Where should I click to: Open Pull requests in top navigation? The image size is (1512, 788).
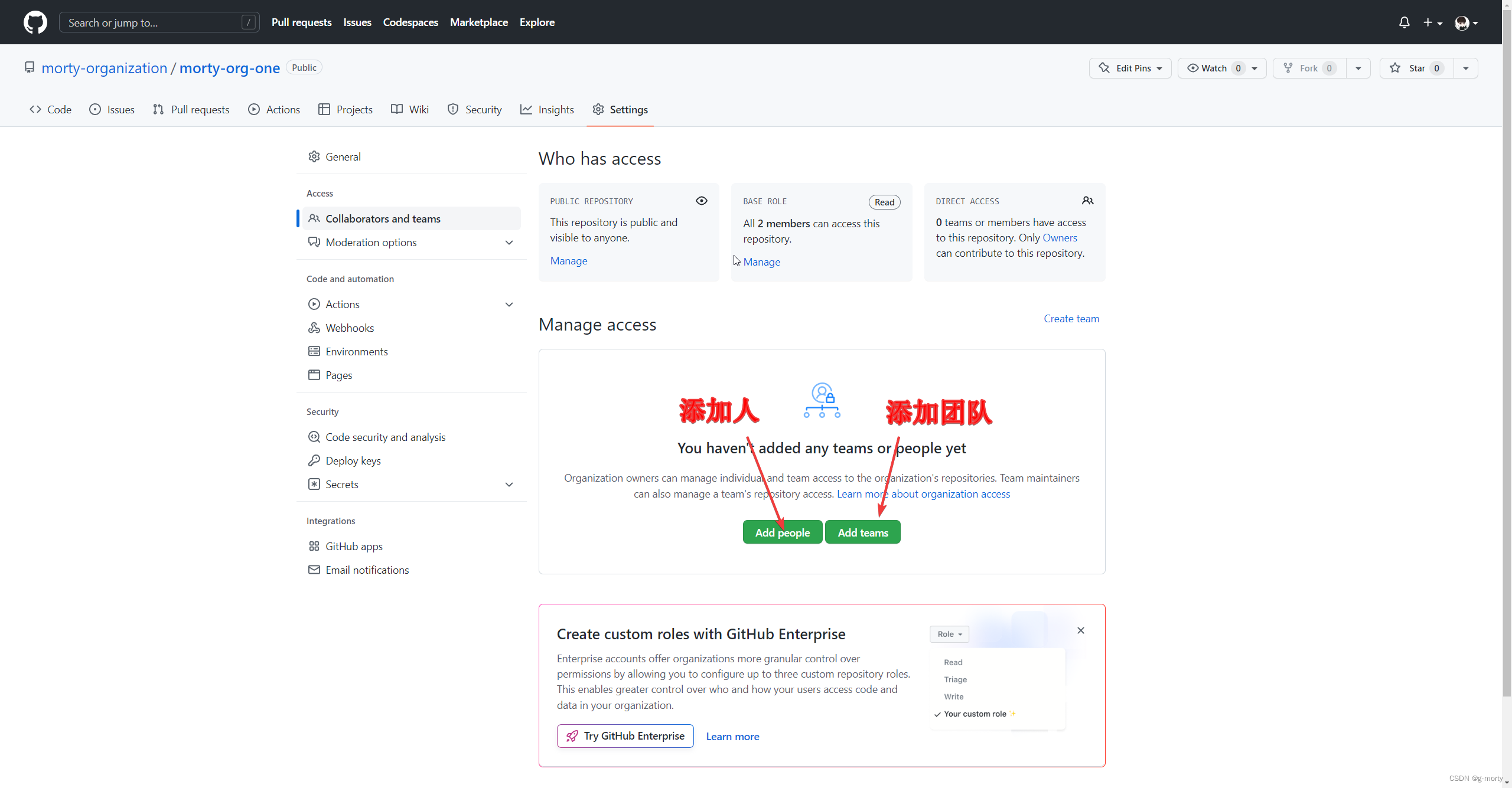click(301, 22)
